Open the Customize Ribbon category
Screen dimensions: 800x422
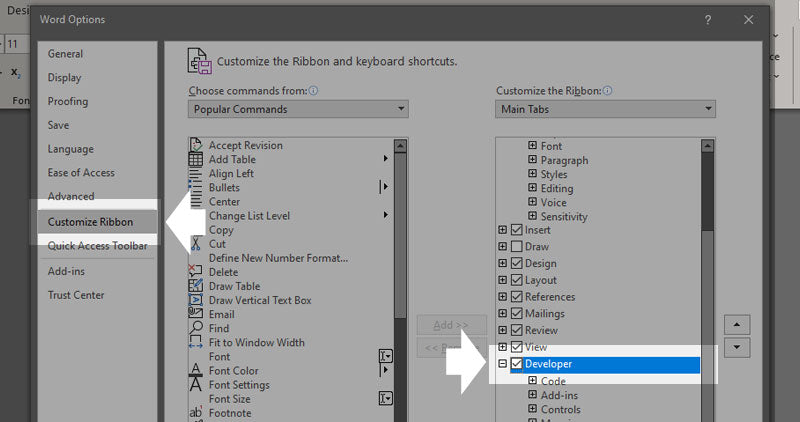click(90, 221)
